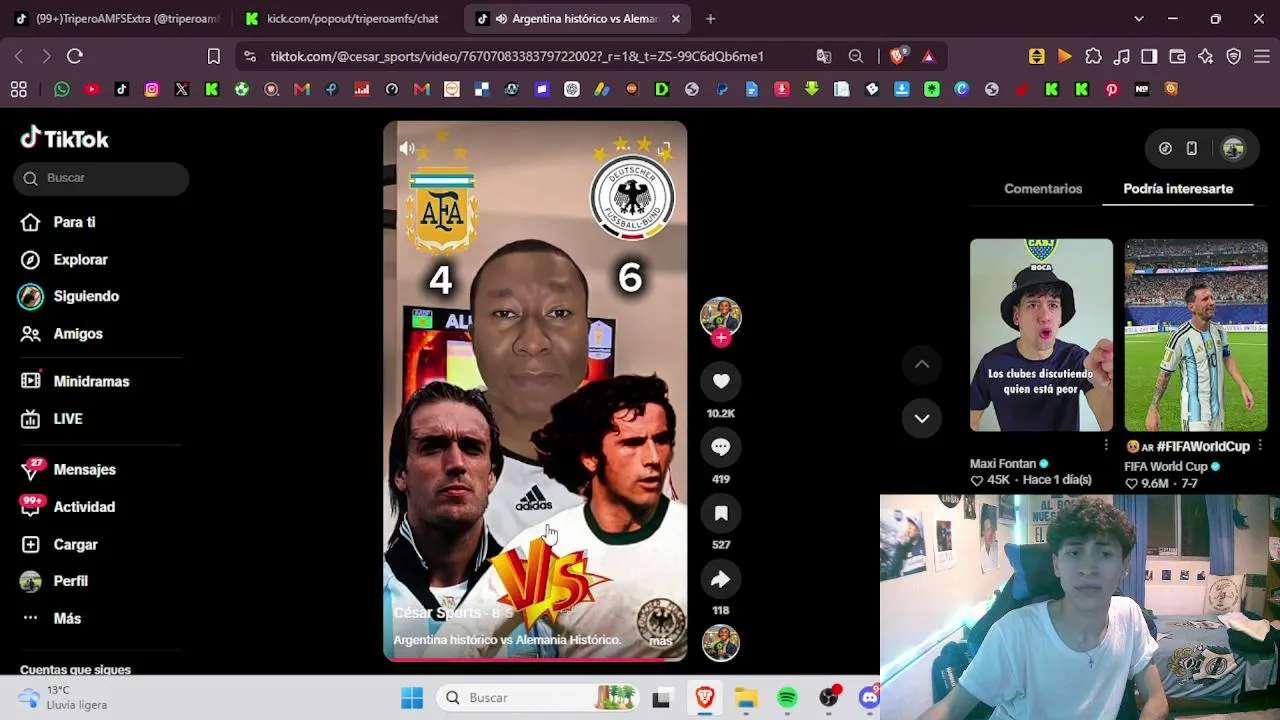Go to the previous video with up arrow
This screenshot has height=720, width=1280.
pos(922,365)
